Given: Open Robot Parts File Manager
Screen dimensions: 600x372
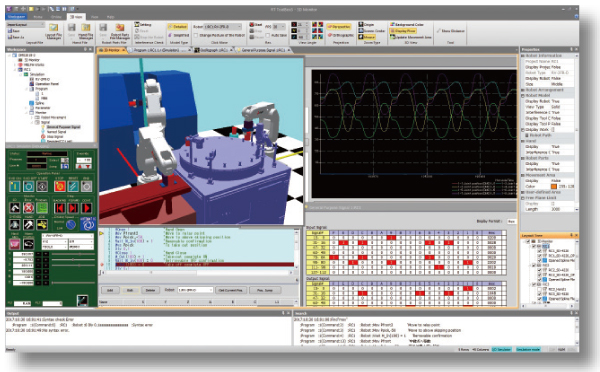Looking at the screenshot, I should (120, 31).
